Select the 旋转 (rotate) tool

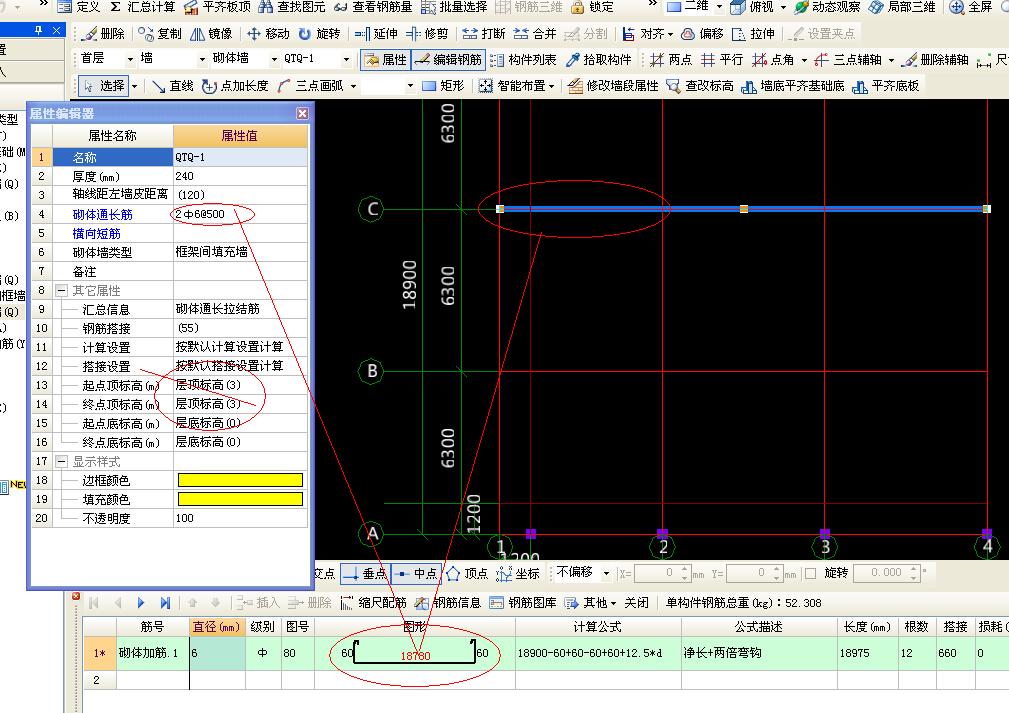point(319,33)
